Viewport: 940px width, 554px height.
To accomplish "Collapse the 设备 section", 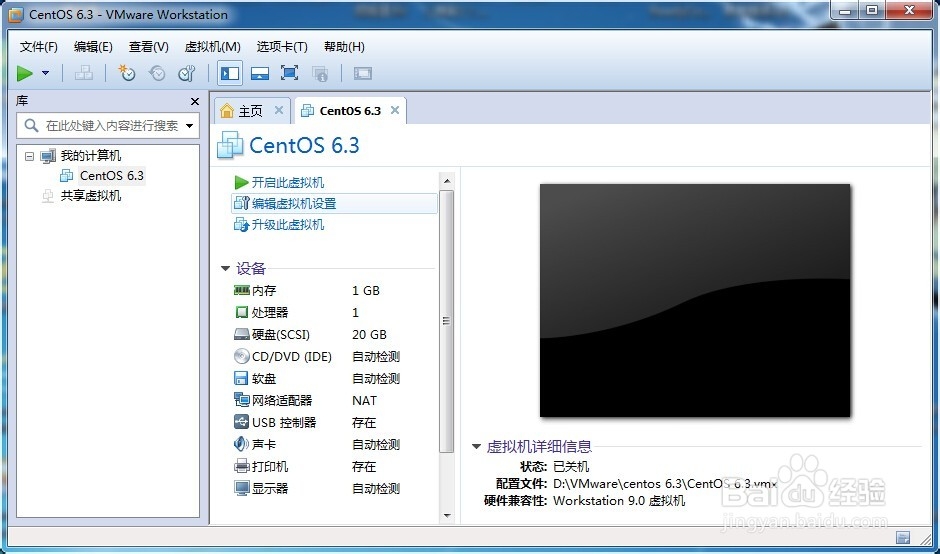I will tap(225, 269).
